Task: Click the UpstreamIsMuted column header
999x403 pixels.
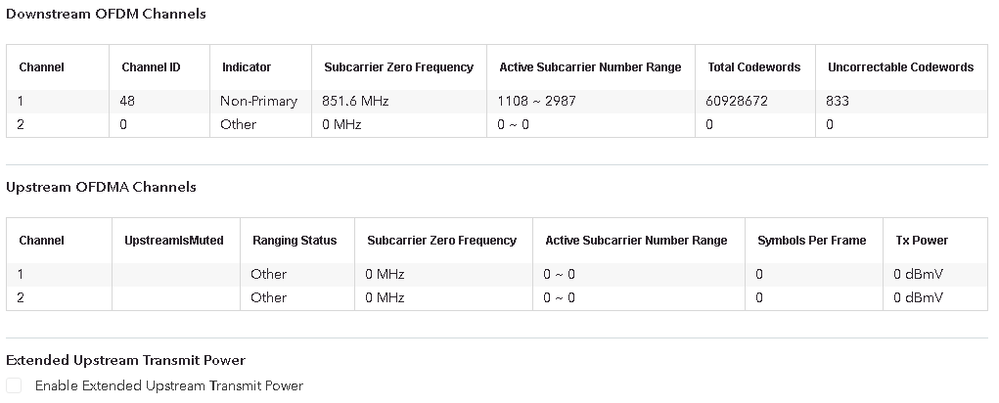Action: pos(173,240)
